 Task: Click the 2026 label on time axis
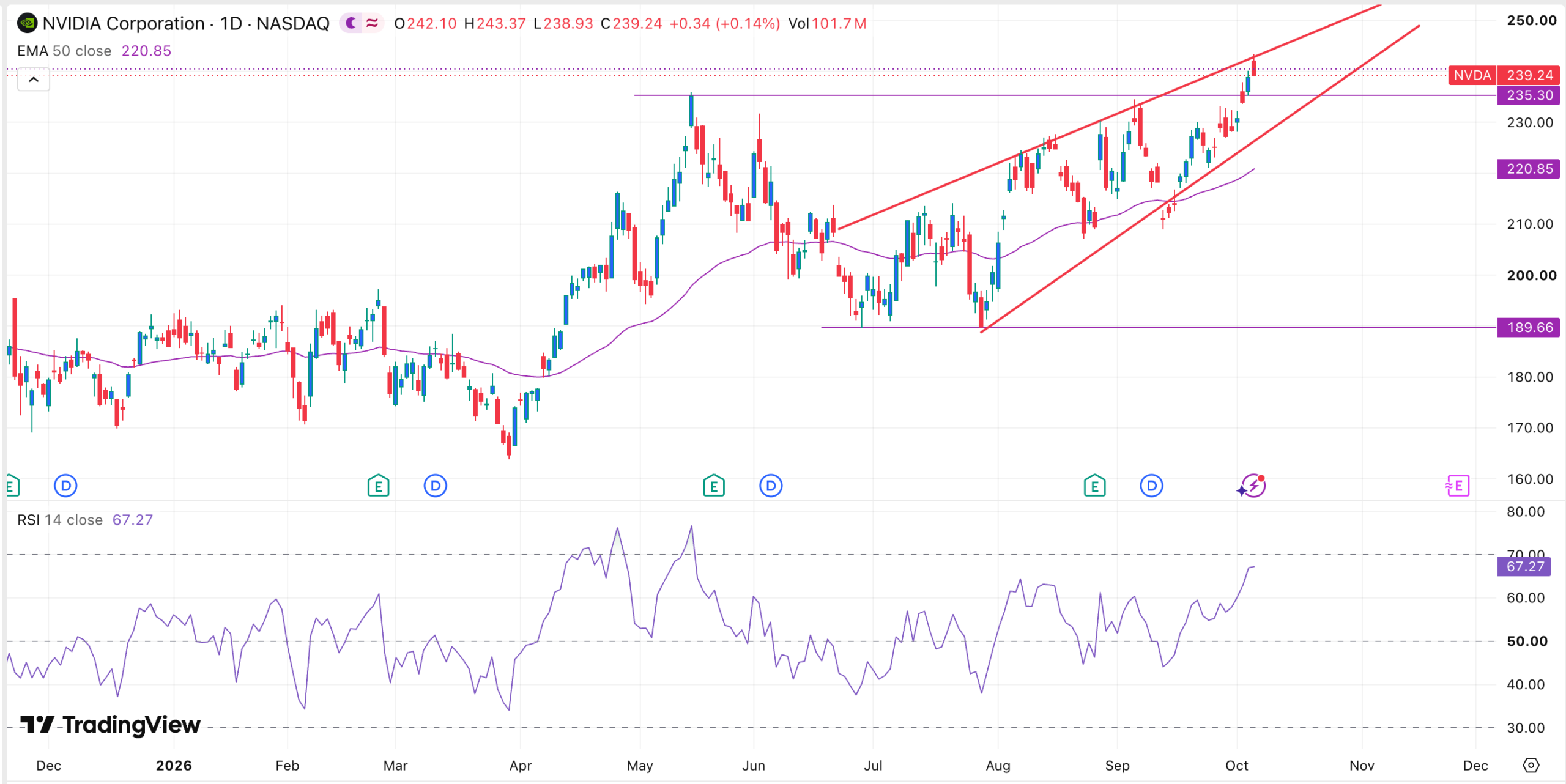click(174, 766)
